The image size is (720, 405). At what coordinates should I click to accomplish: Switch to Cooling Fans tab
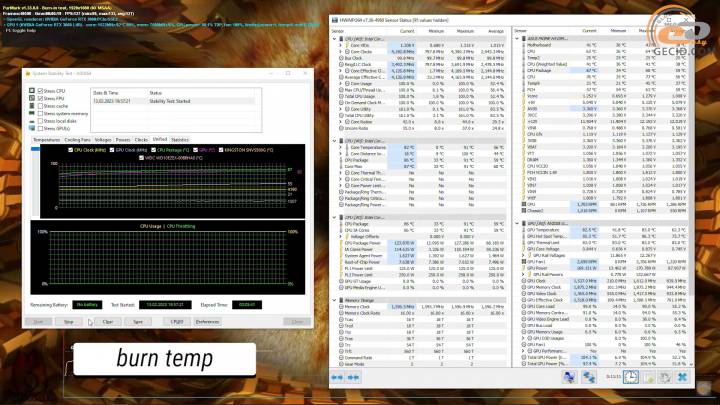point(77,140)
